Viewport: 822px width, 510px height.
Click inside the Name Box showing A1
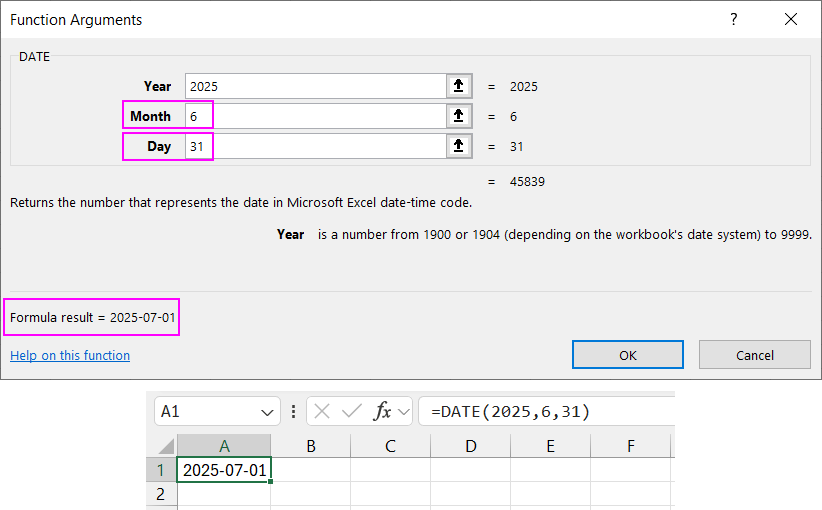pos(205,411)
